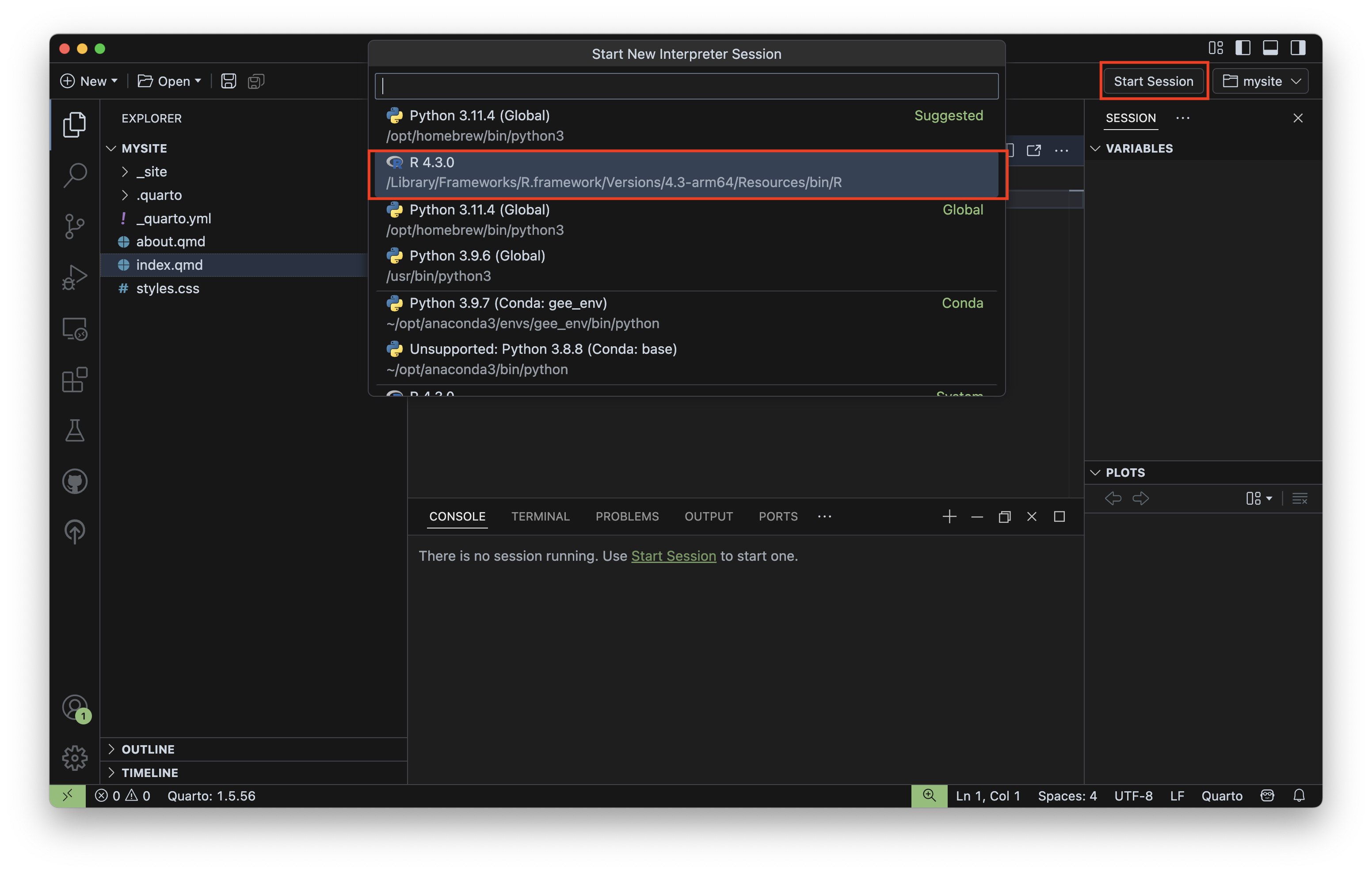Open notifications bell in status bar
The width and height of the screenshot is (1372, 873).
click(1299, 796)
